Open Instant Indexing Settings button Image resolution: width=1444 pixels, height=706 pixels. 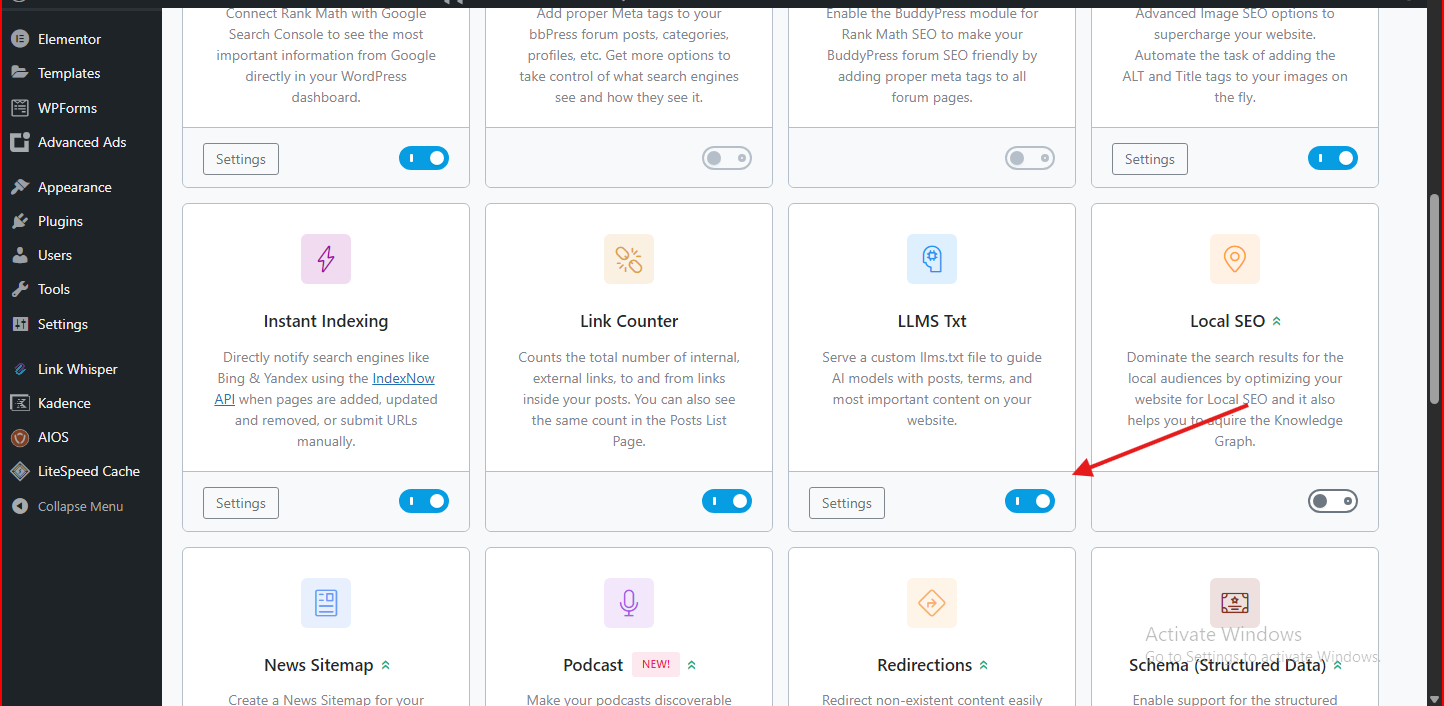click(x=240, y=503)
